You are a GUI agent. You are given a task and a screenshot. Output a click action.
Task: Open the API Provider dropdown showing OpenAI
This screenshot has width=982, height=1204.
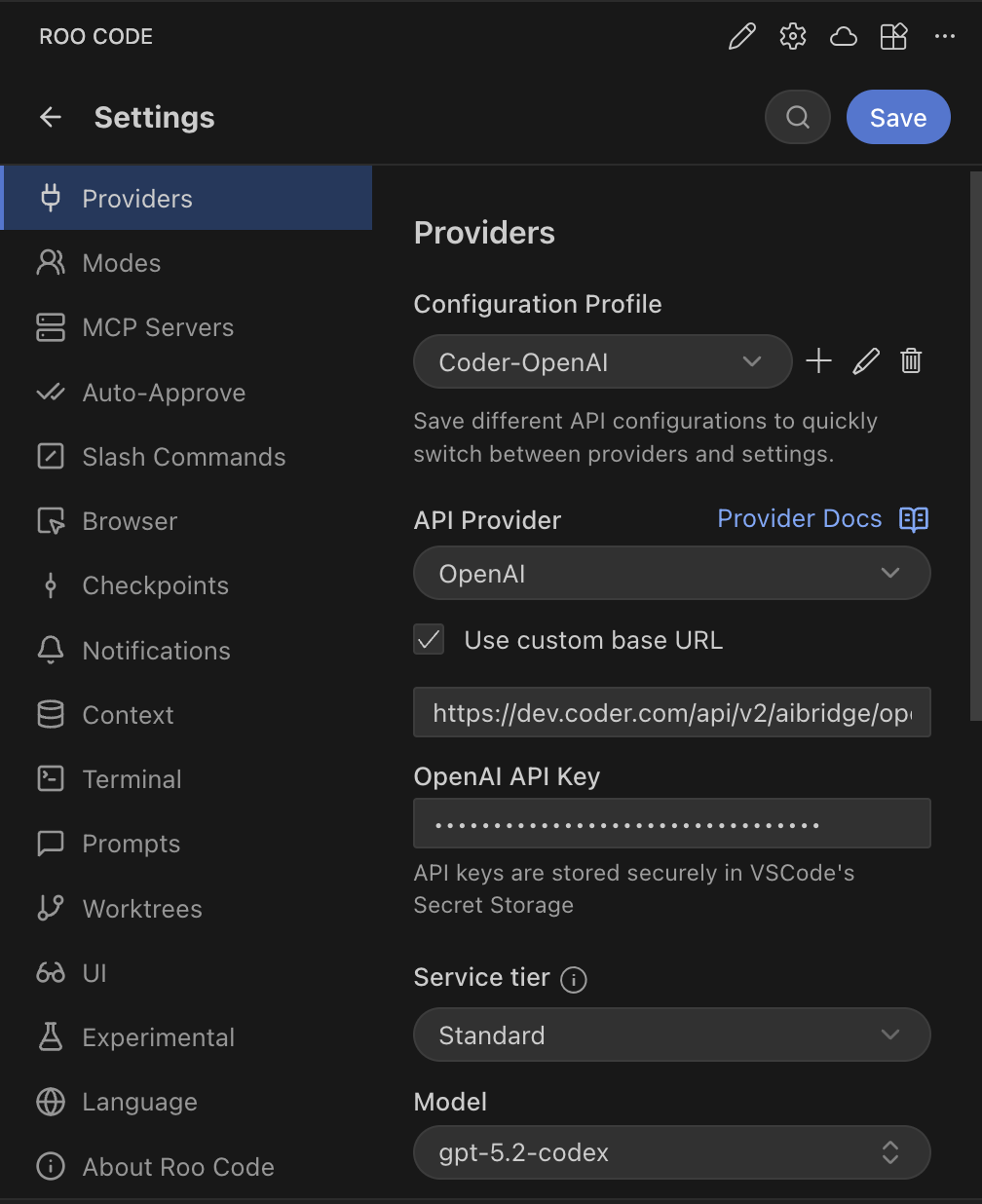click(x=671, y=573)
